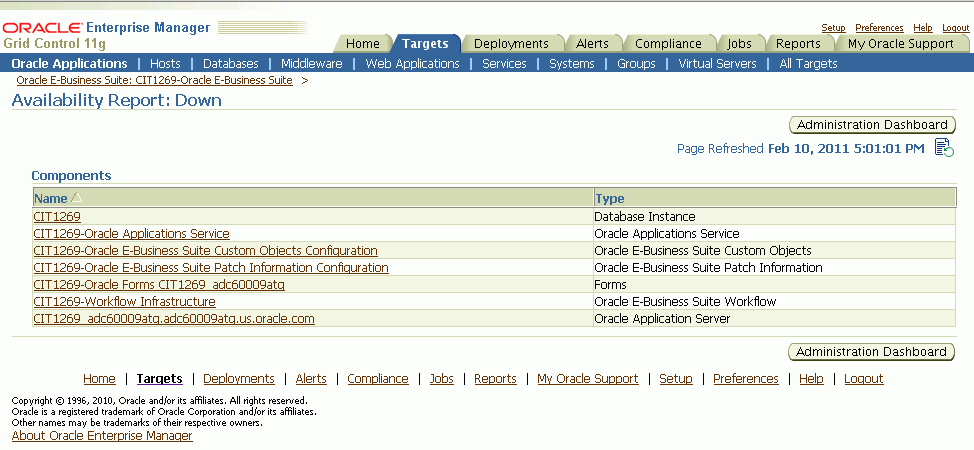Click the page refresh icon
The width and height of the screenshot is (974, 450).
(944, 148)
